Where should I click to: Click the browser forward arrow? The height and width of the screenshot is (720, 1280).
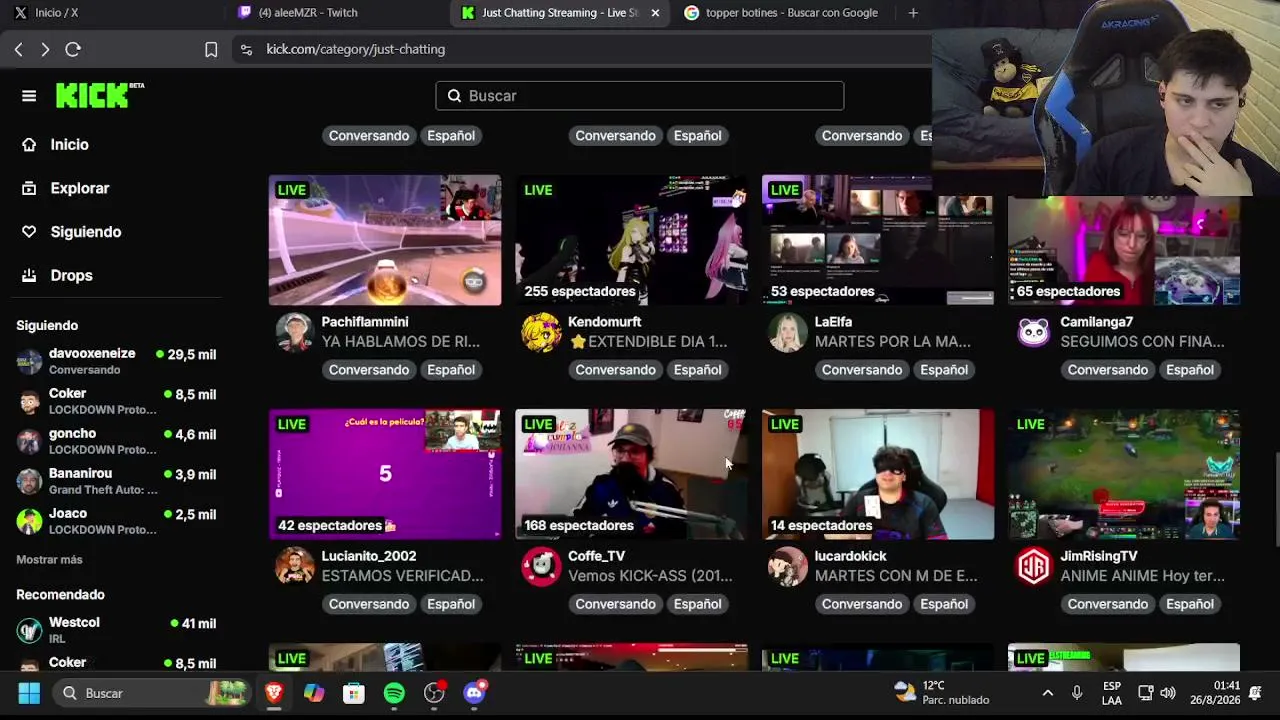45,49
